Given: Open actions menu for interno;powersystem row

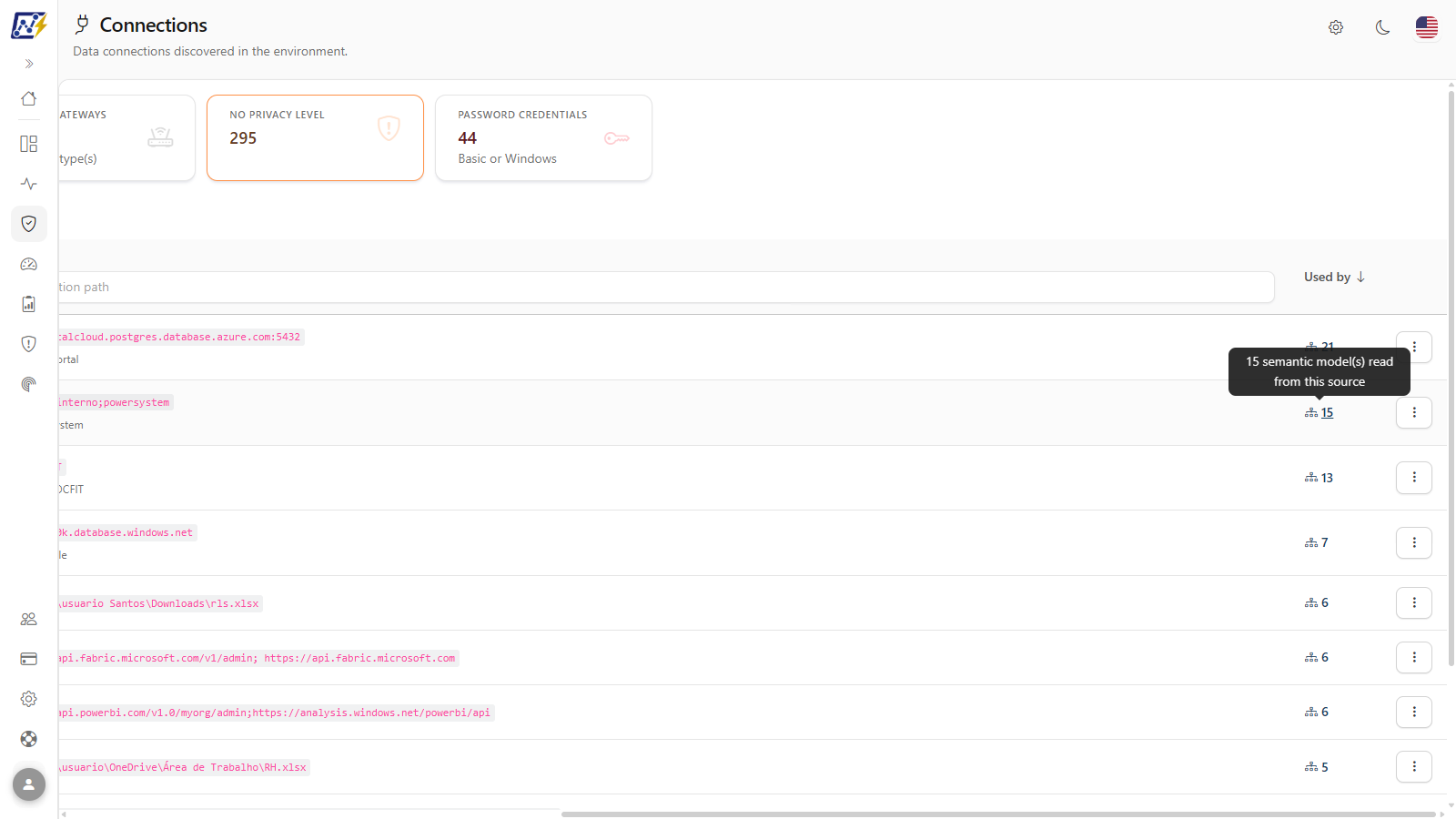Looking at the screenshot, I should 1414,412.
